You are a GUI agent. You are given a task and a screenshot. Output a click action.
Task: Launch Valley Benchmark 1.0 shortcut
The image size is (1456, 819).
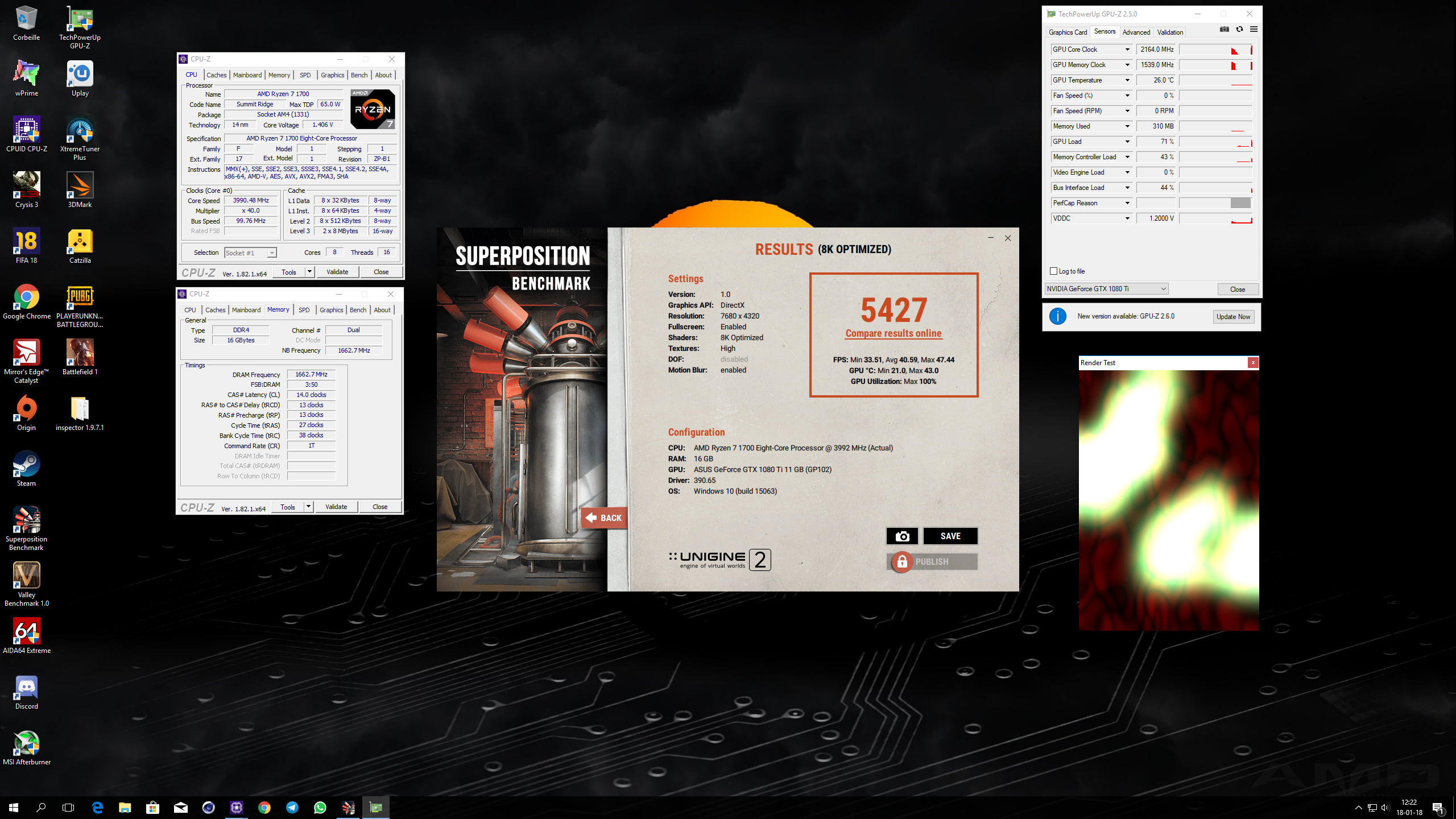(26, 585)
